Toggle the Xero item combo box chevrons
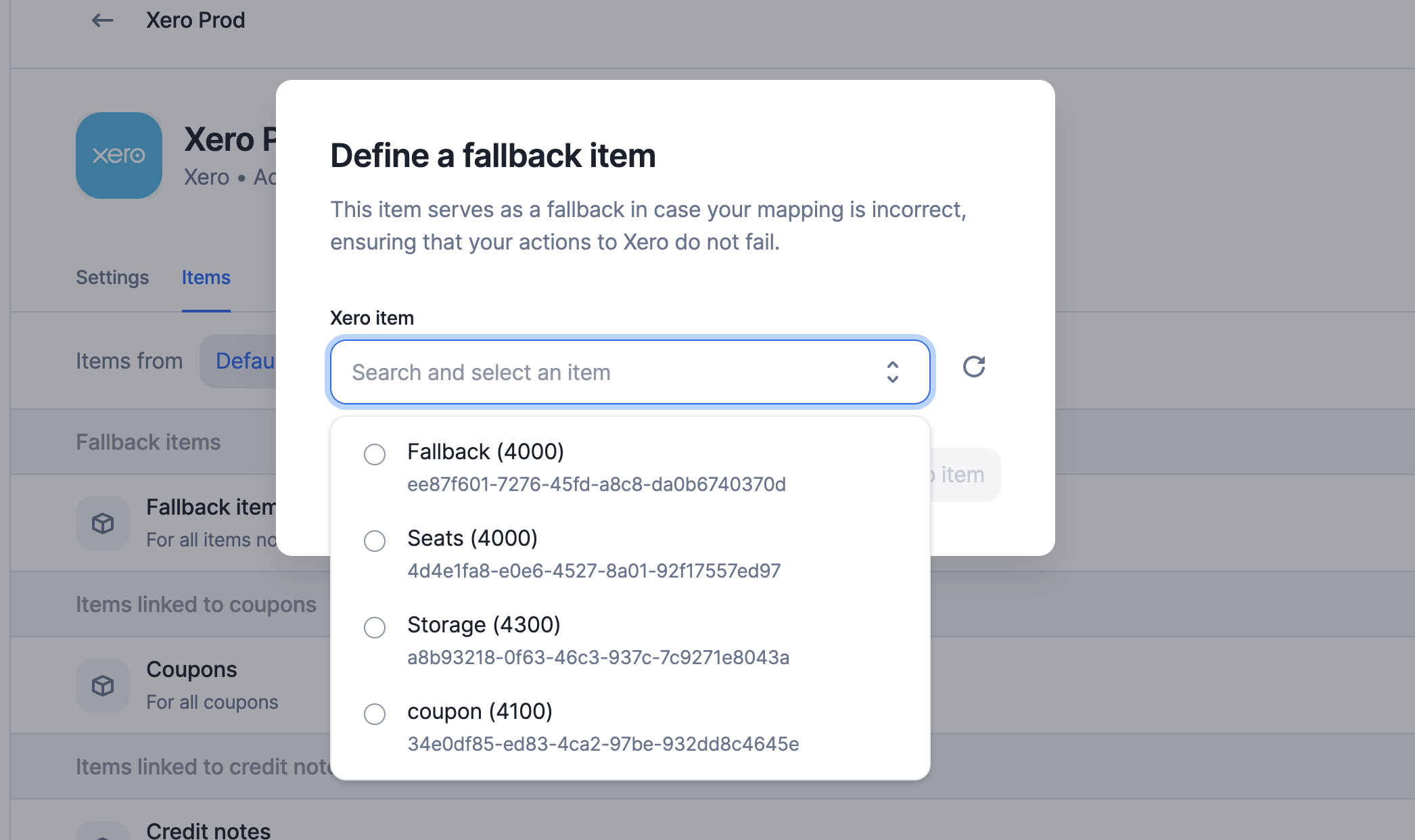Screen dimensions: 1415x840 pyautogui.click(x=893, y=372)
